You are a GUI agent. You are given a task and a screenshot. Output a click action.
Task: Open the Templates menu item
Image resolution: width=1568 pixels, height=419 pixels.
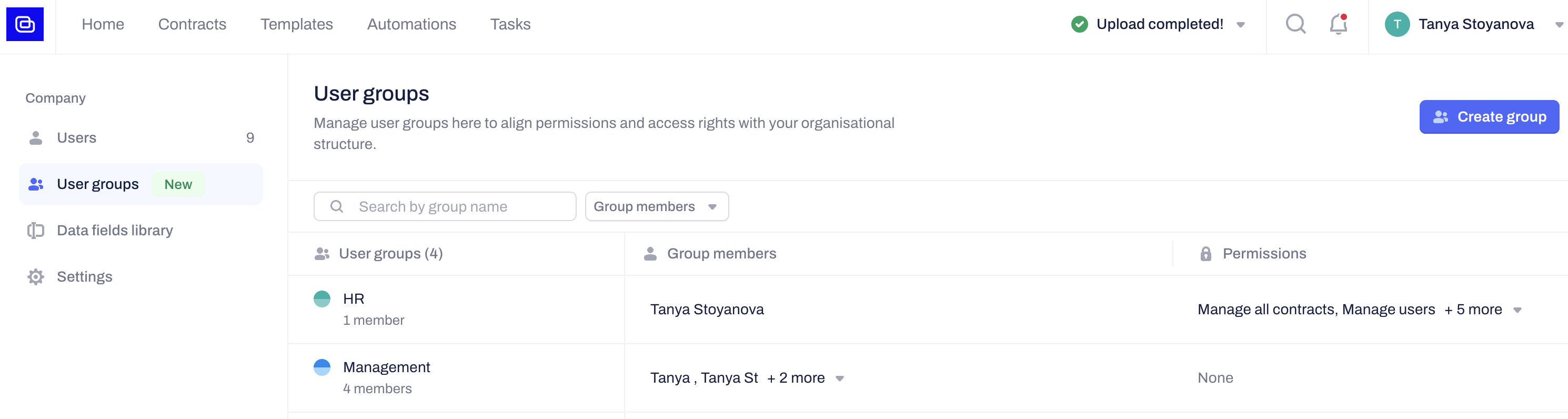pyautogui.click(x=296, y=24)
